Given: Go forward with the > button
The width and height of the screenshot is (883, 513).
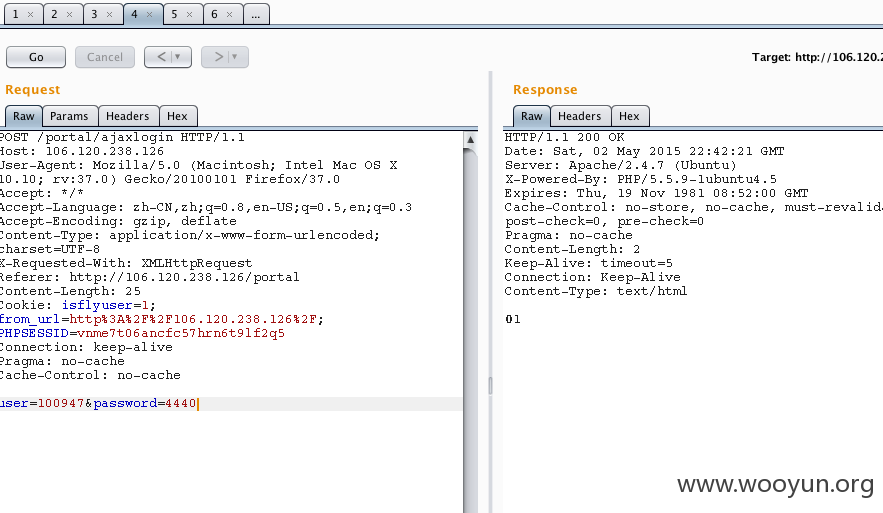Looking at the screenshot, I should coord(219,57).
